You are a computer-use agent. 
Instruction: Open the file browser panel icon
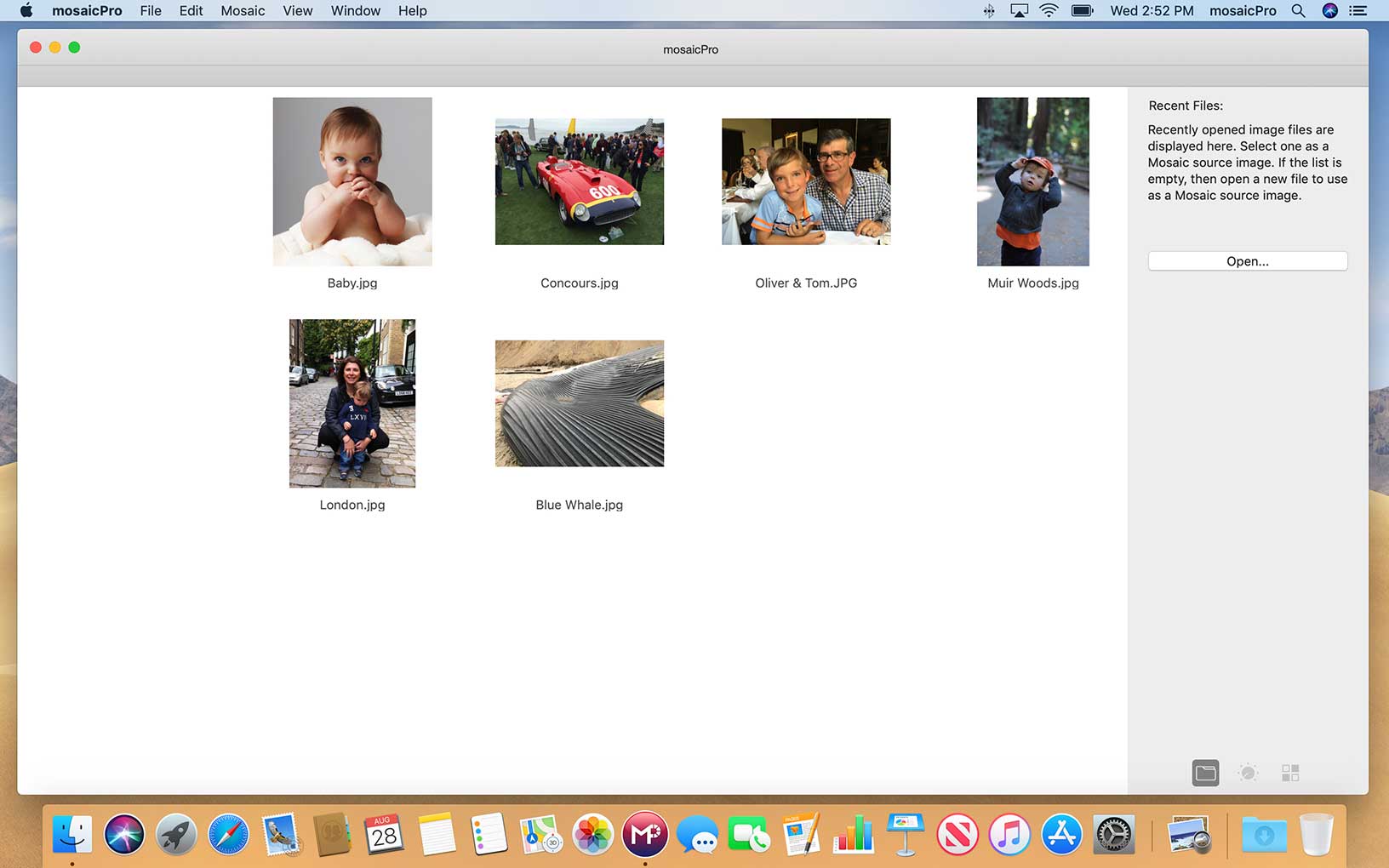point(1203,773)
